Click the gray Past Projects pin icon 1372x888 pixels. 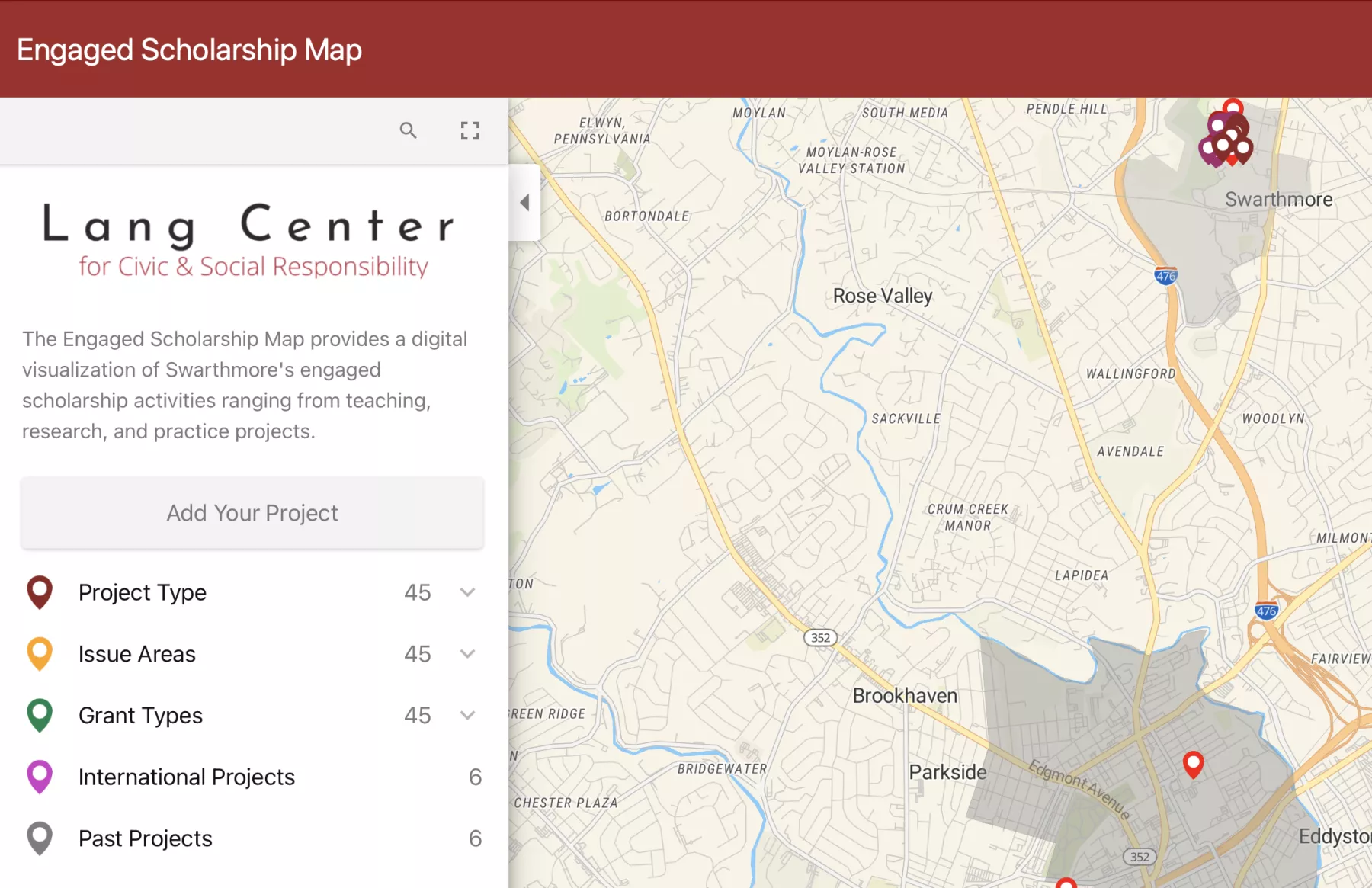coord(40,838)
